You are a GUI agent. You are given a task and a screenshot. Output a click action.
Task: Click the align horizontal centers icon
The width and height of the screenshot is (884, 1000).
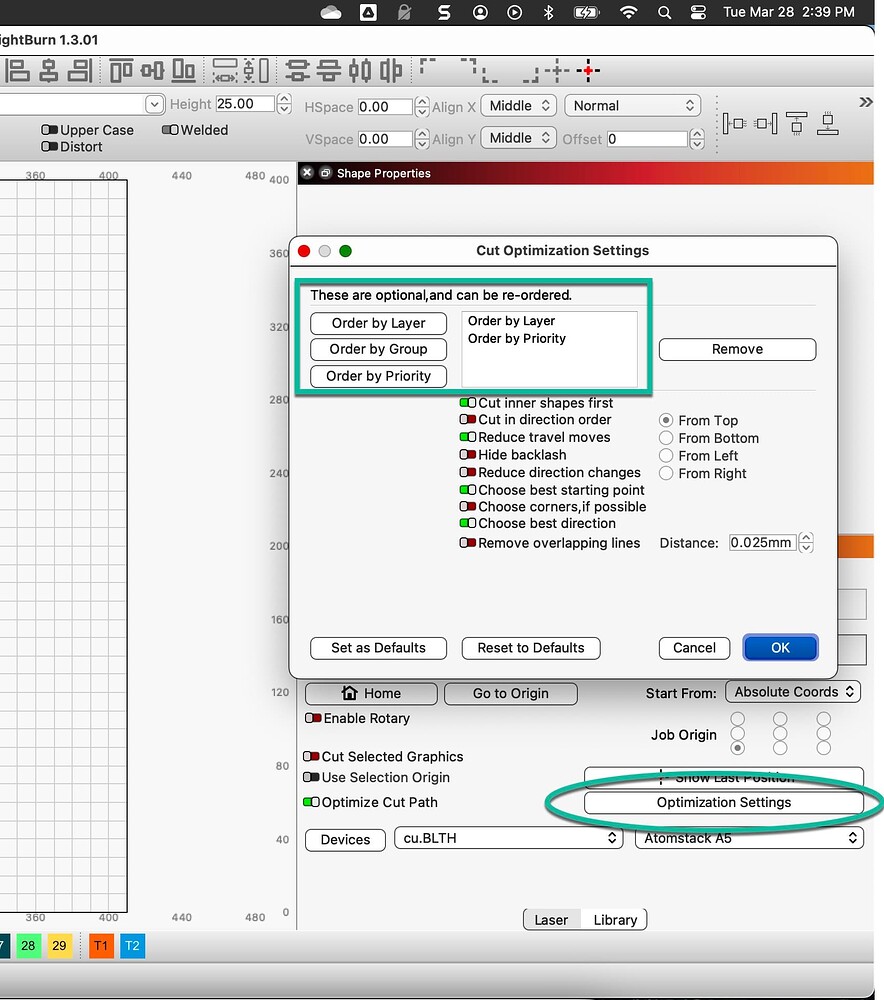click(48, 70)
